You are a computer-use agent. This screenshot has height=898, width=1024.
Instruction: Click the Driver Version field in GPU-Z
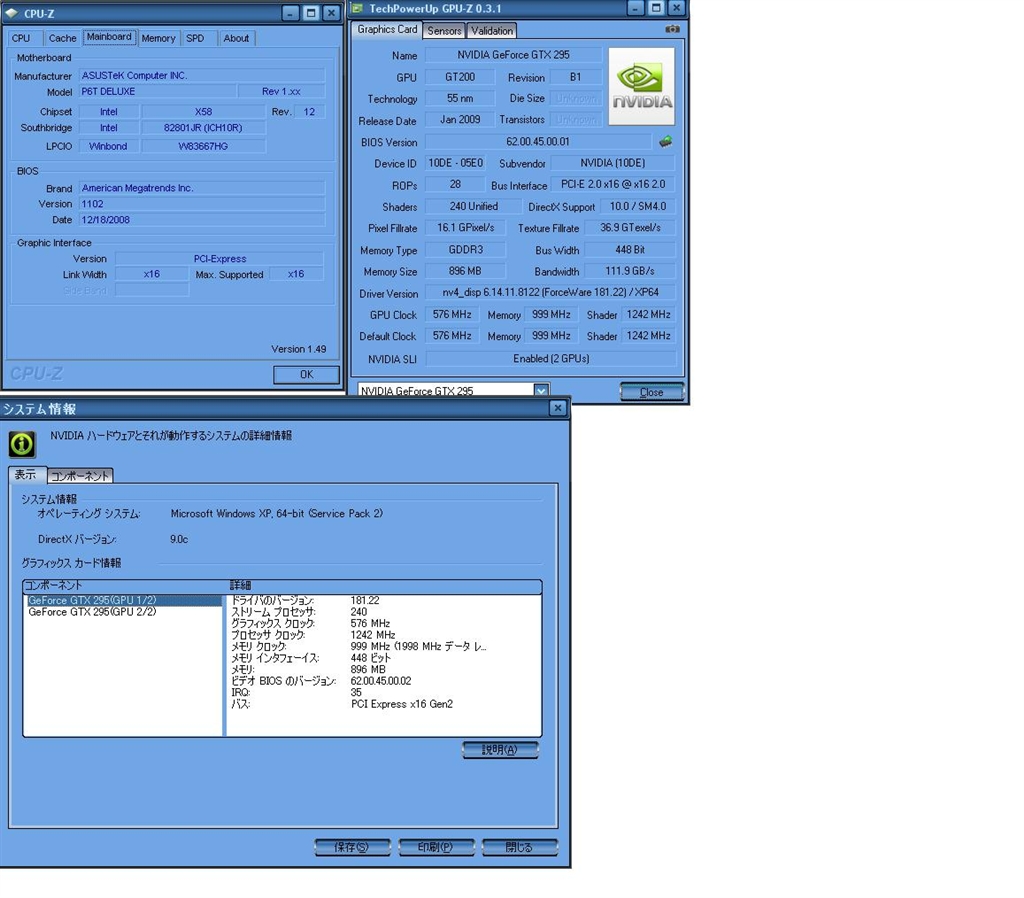(550, 293)
